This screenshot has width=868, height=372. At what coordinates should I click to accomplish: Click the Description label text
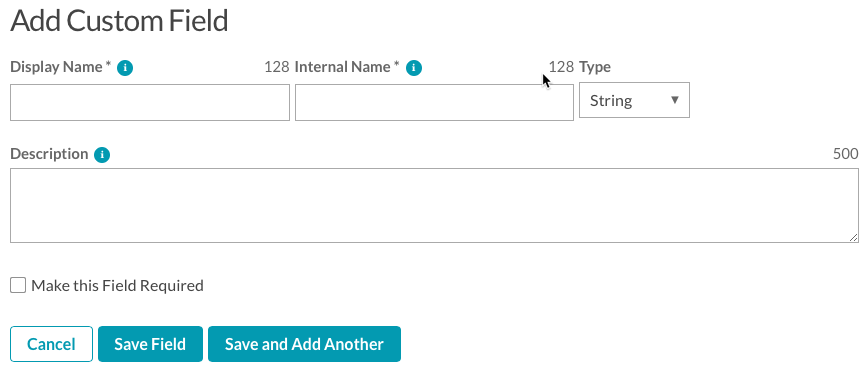tap(49, 154)
